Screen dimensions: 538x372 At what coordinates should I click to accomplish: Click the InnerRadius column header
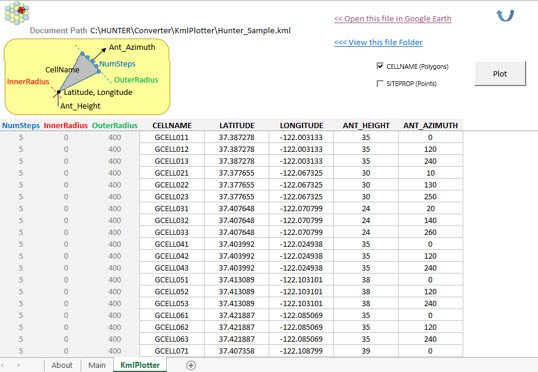[66, 126]
